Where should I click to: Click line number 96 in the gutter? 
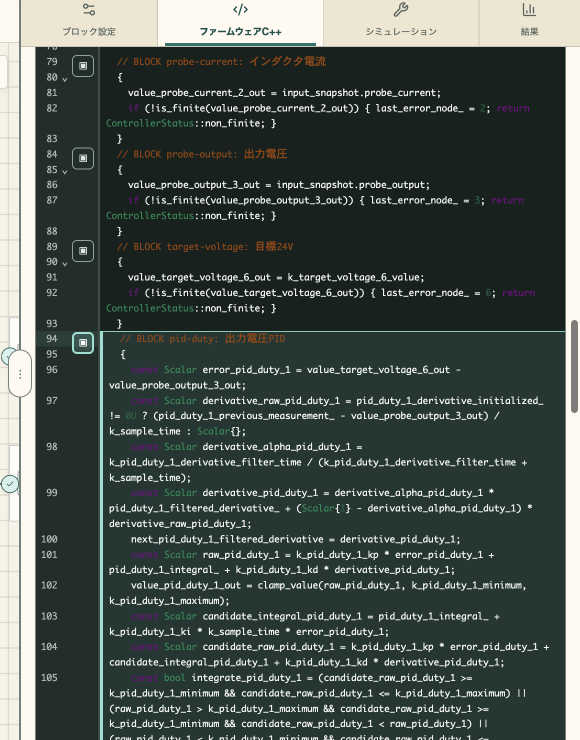pos(52,370)
